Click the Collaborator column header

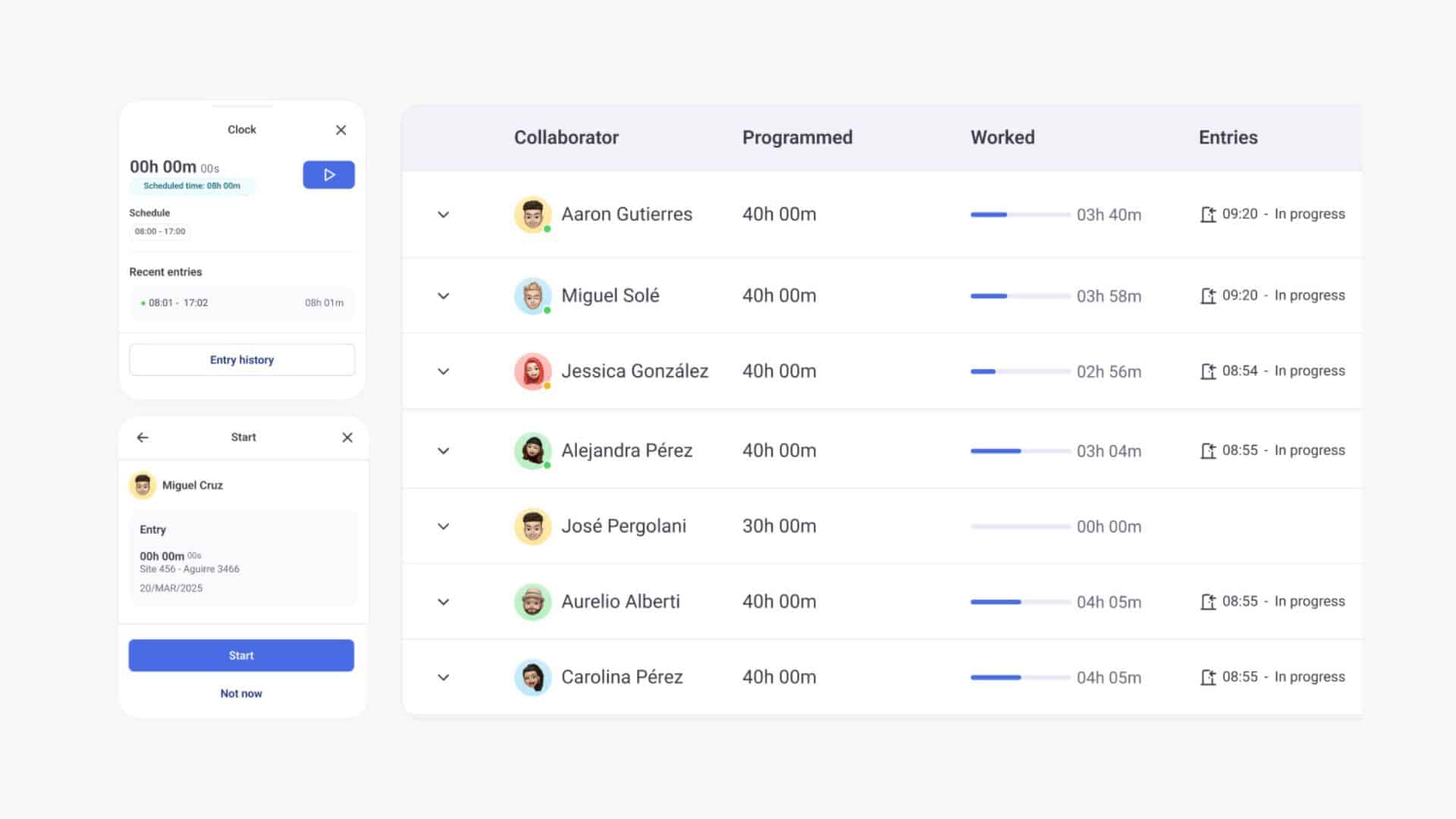566,137
